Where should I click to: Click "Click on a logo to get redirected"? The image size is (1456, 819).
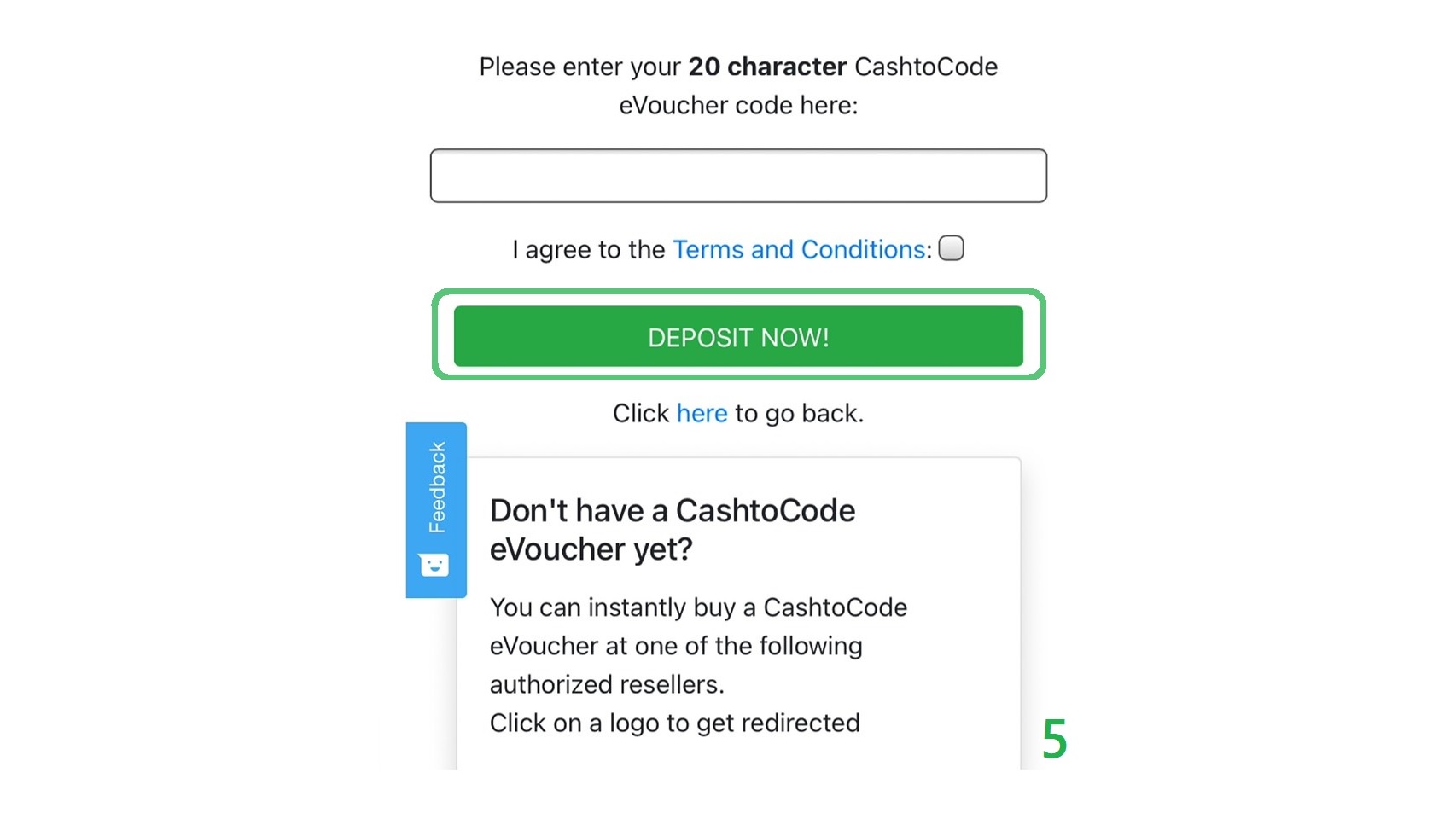[674, 723]
